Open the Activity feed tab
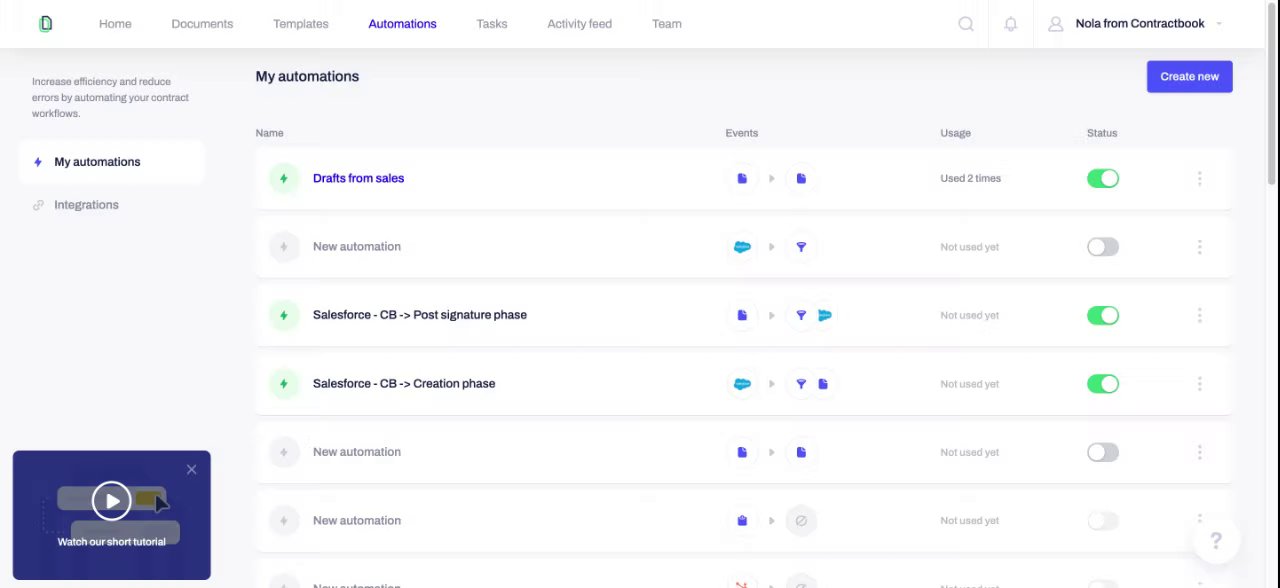 (x=579, y=24)
